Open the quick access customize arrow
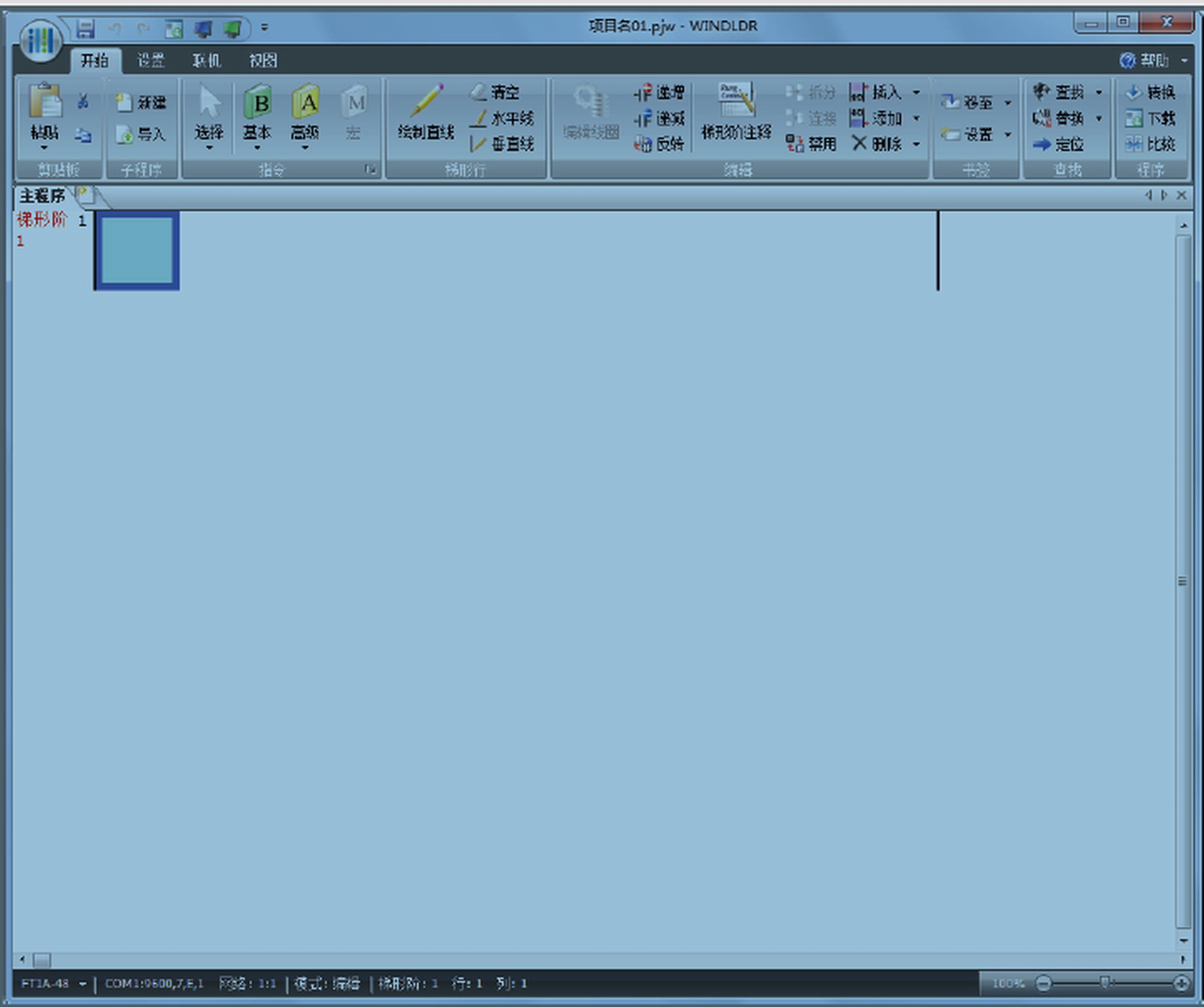Viewport: 1204px width, 1007px height. pos(264,27)
